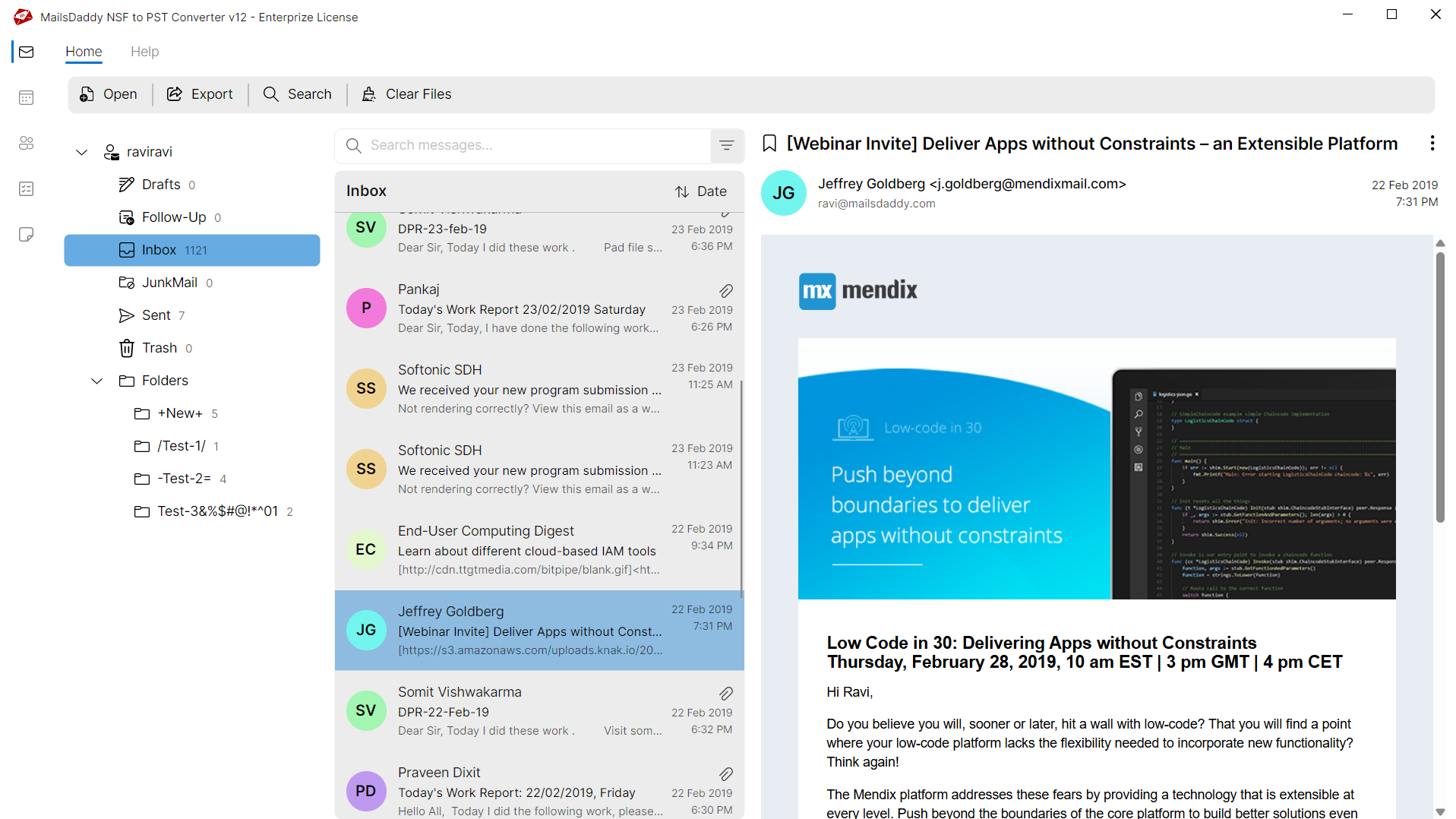The height and width of the screenshot is (819, 1456).
Task: Open the -Test-2= folder
Action: [192, 479]
